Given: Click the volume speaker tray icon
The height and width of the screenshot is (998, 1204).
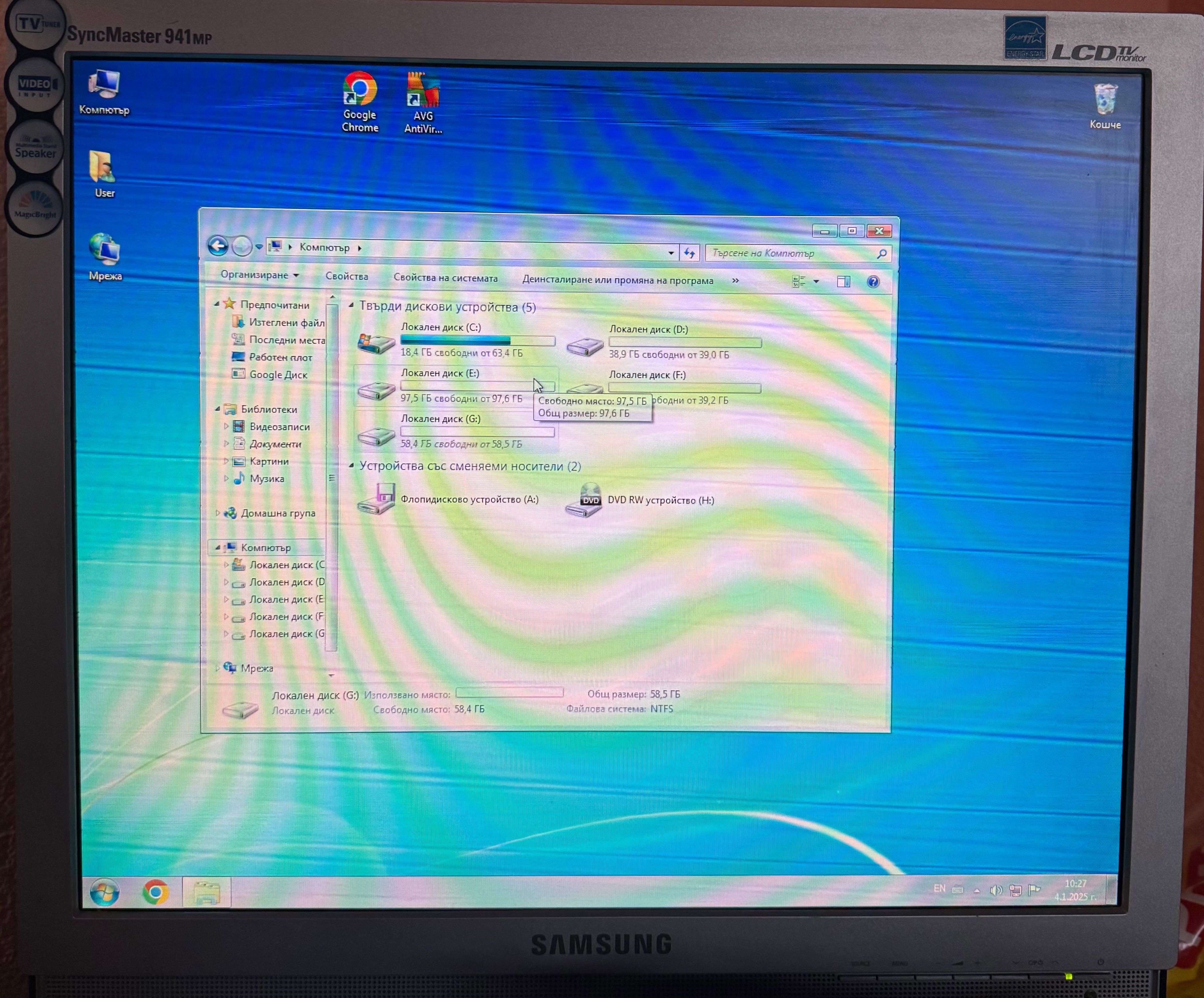Looking at the screenshot, I should click(996, 890).
